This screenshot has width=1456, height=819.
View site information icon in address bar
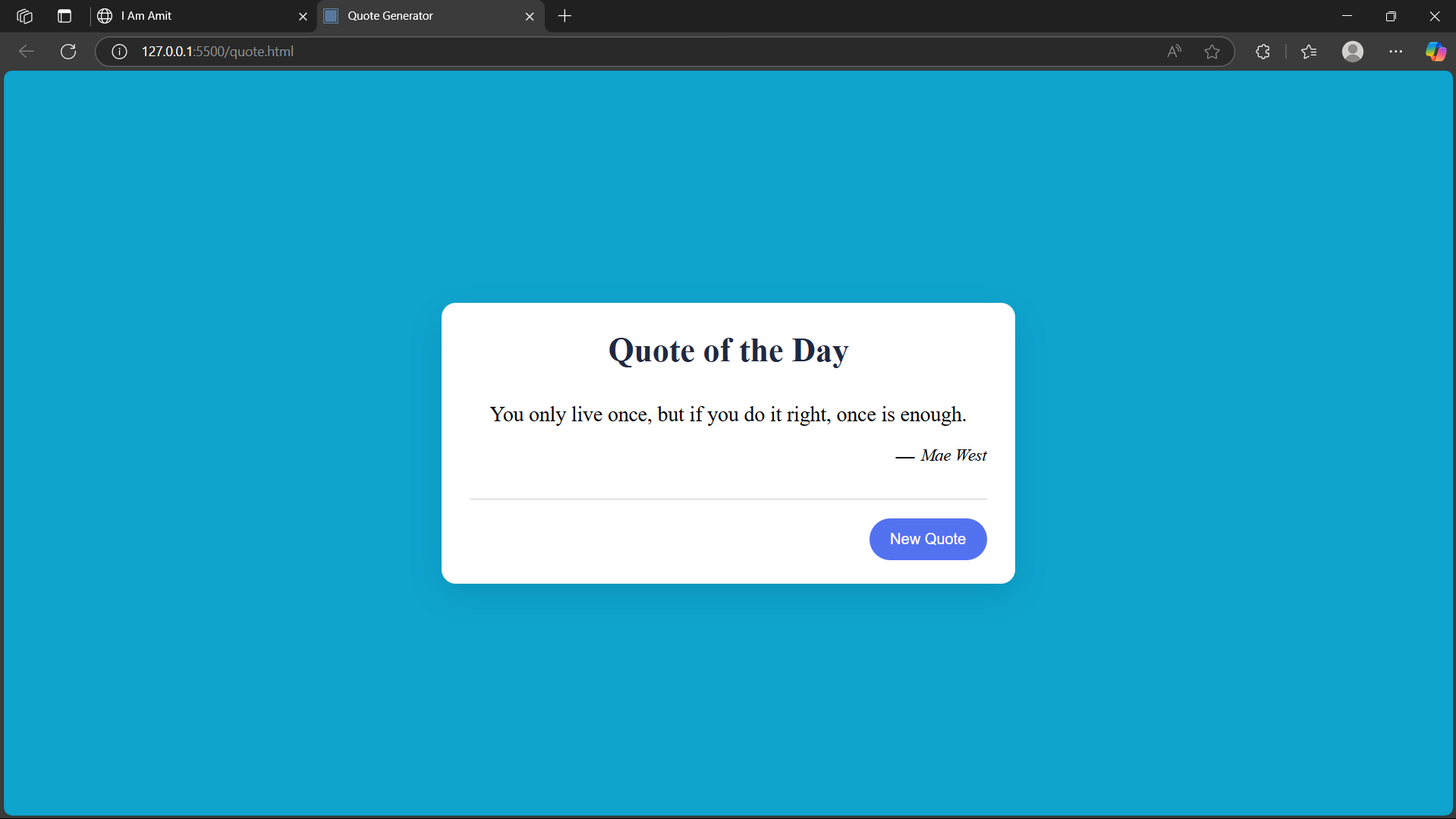click(x=119, y=52)
